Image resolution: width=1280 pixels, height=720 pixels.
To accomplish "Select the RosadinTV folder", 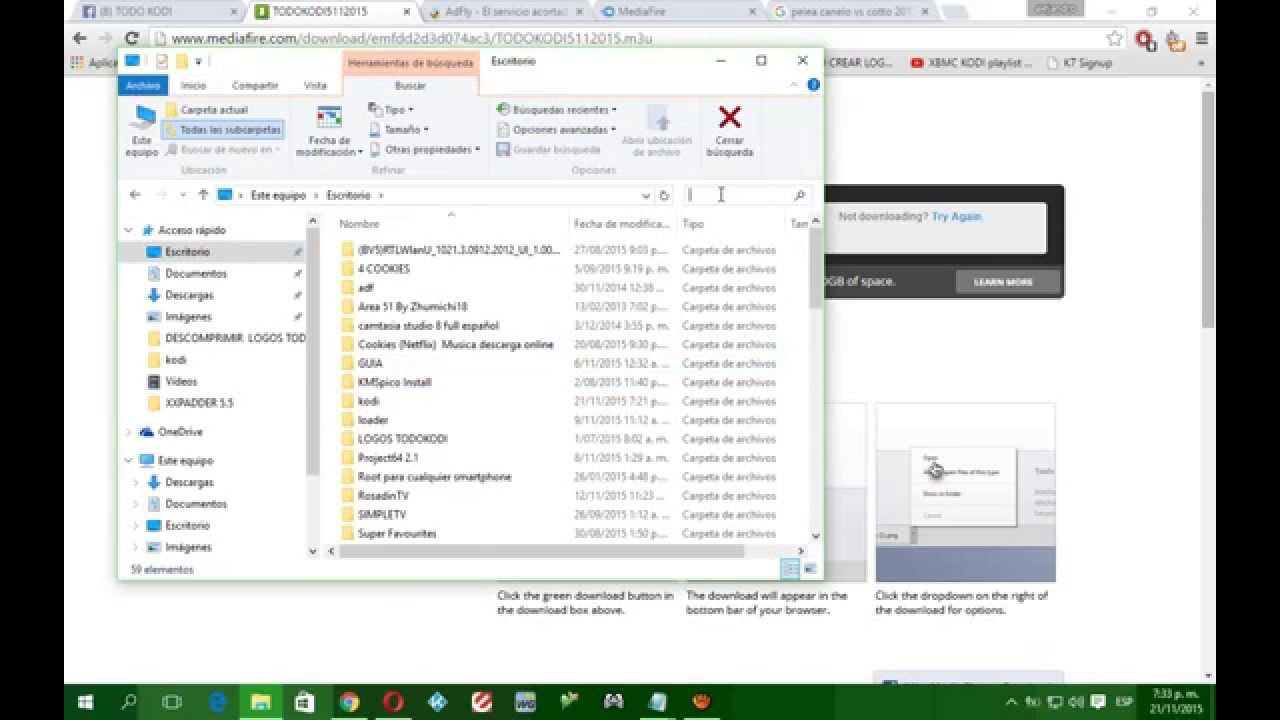I will click(x=382, y=496).
